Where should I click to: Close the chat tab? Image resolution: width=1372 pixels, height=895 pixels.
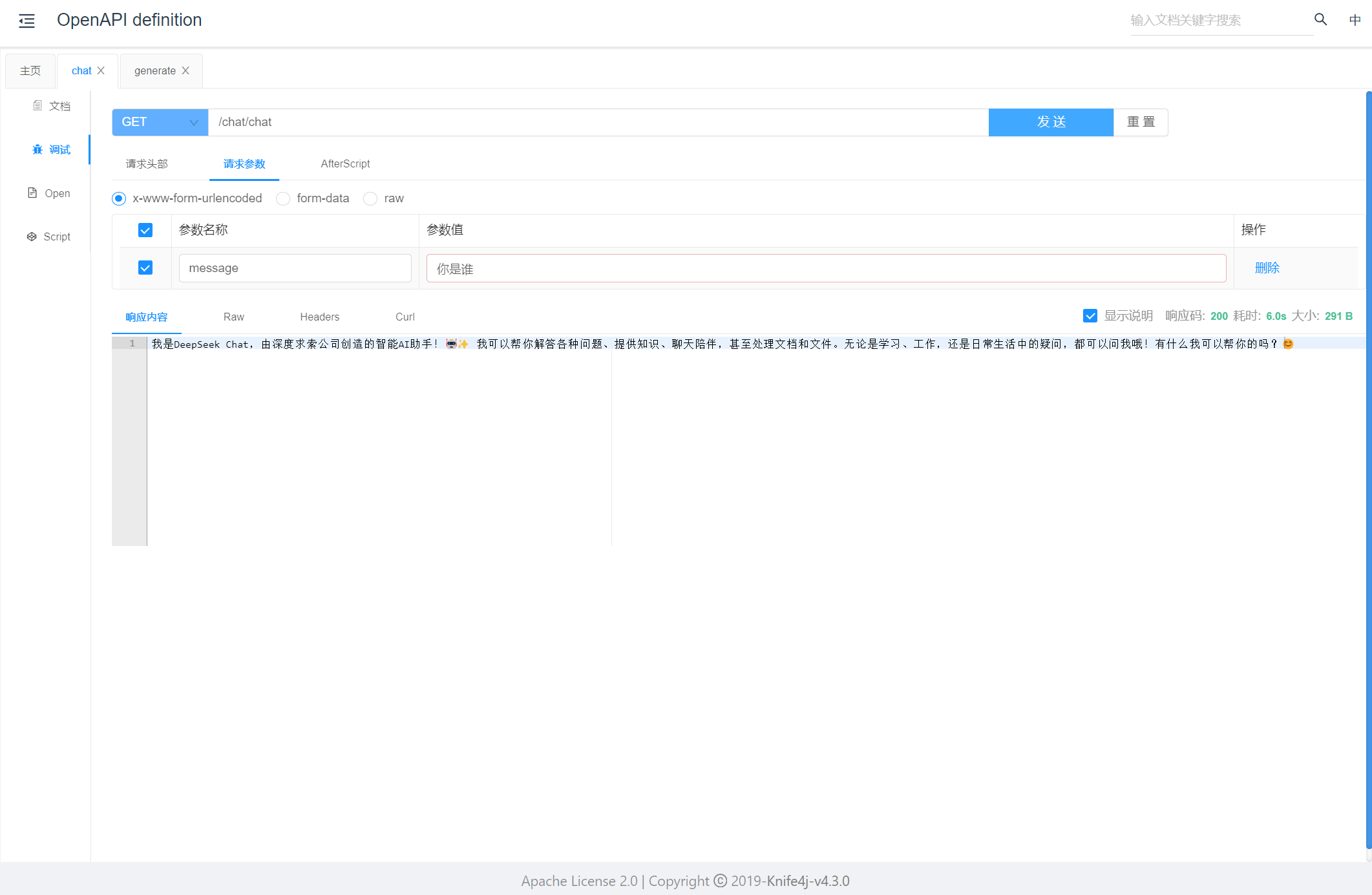101,70
